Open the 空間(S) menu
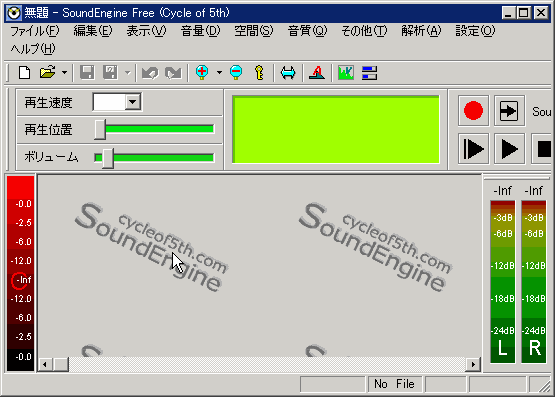 [x=253, y=31]
